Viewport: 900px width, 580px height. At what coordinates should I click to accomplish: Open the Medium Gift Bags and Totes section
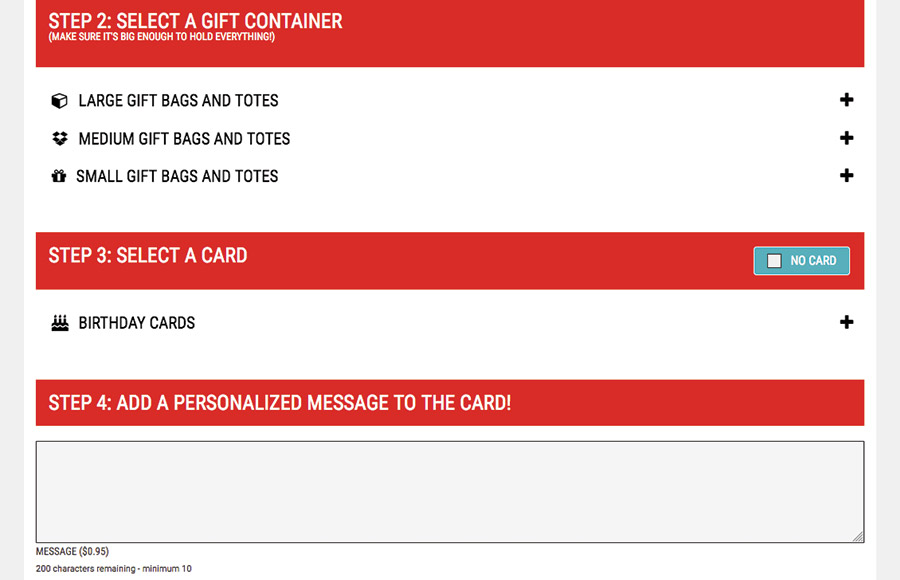pyautogui.click(x=184, y=138)
